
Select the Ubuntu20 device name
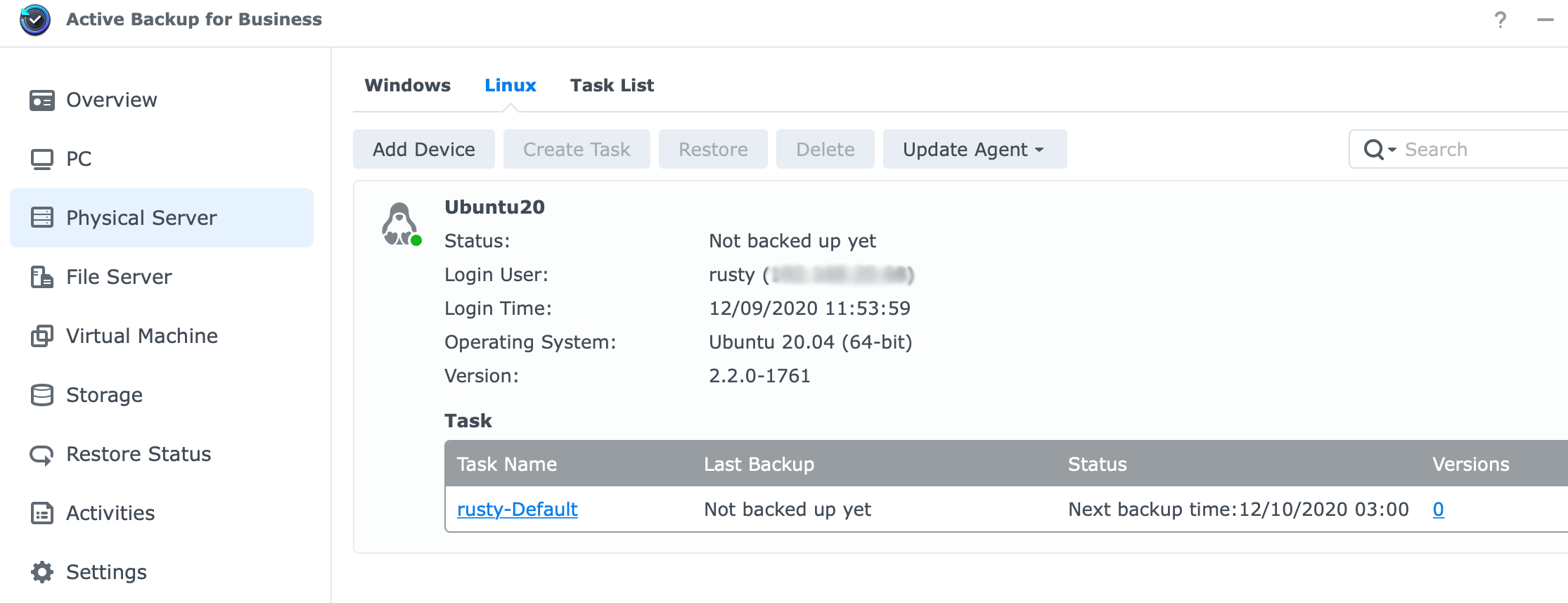[x=495, y=207]
